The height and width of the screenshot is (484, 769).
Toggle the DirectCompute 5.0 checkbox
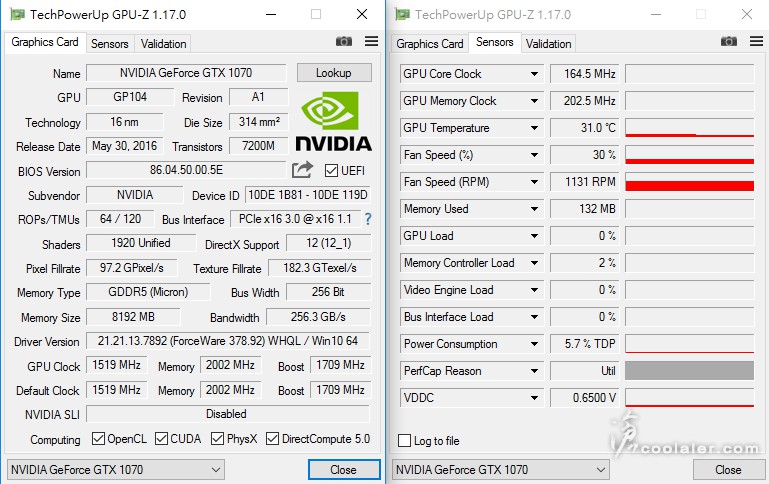pyautogui.click(x=272, y=438)
